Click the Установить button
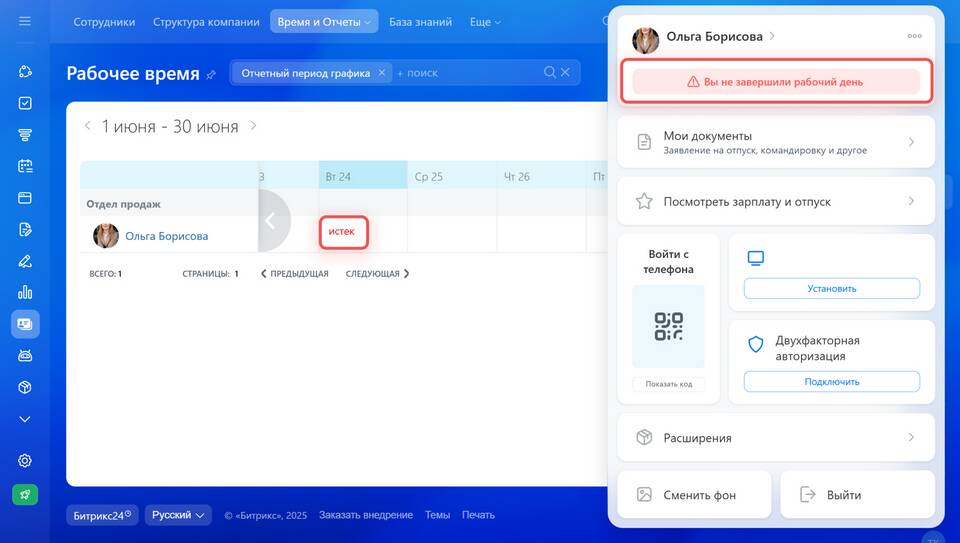The height and width of the screenshot is (543, 960). tap(831, 288)
